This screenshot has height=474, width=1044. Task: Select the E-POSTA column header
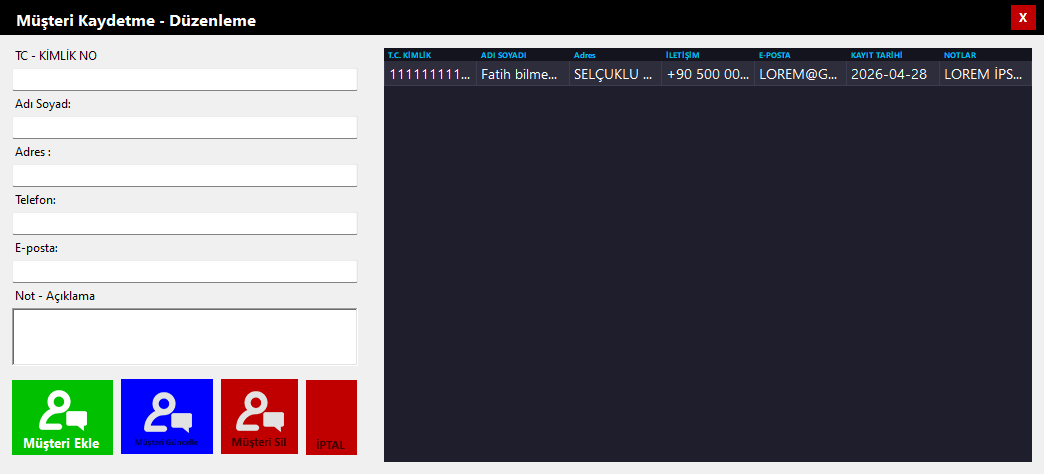[800, 55]
